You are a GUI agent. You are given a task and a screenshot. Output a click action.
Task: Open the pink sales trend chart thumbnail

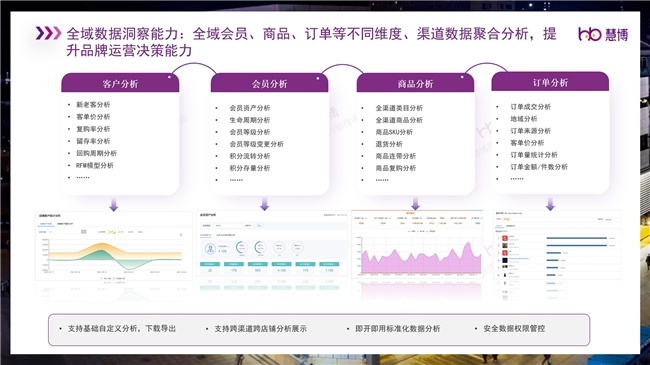[x=417, y=246]
